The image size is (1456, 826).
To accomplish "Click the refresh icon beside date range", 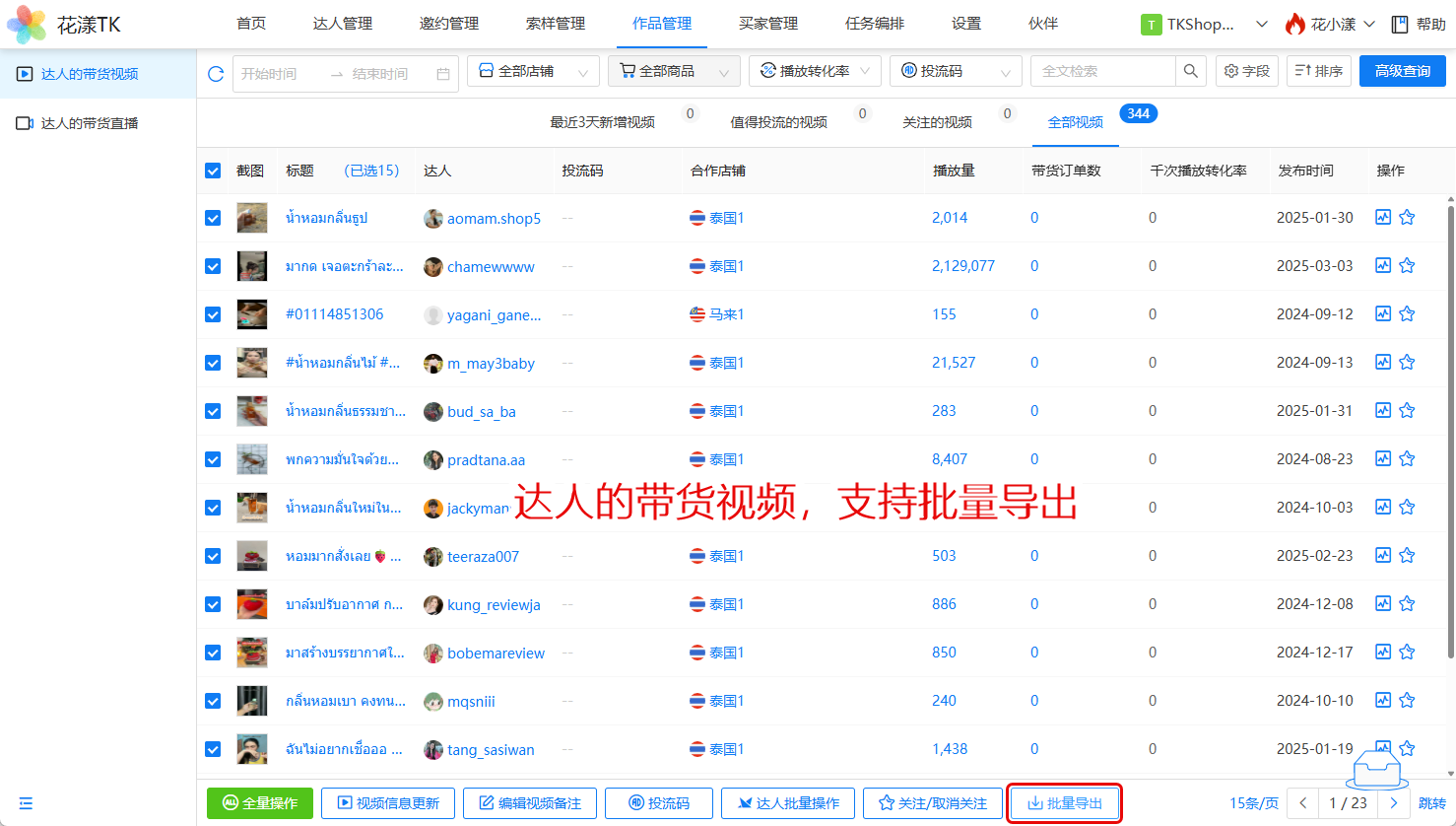I will (x=216, y=74).
